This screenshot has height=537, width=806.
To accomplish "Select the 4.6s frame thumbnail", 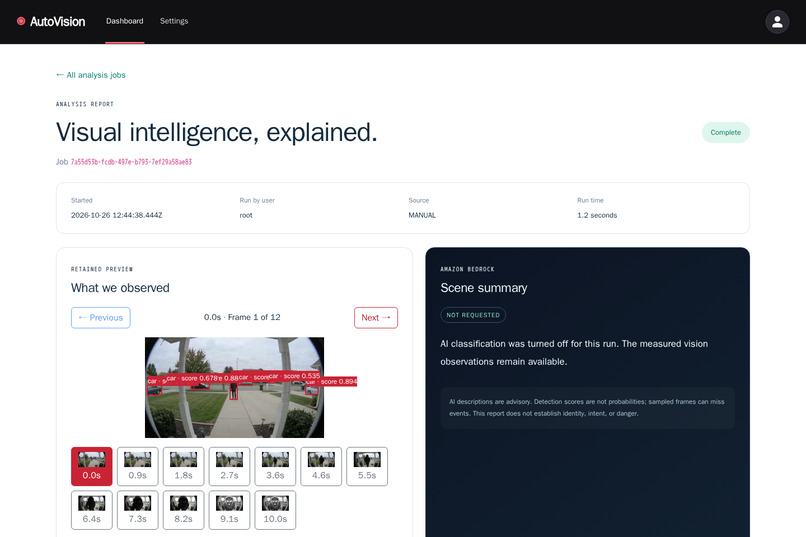I will [x=321, y=466].
